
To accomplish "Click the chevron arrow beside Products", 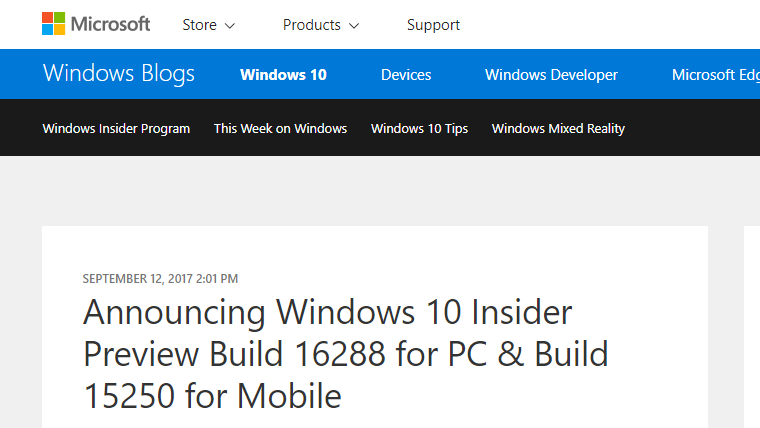I will pos(354,26).
